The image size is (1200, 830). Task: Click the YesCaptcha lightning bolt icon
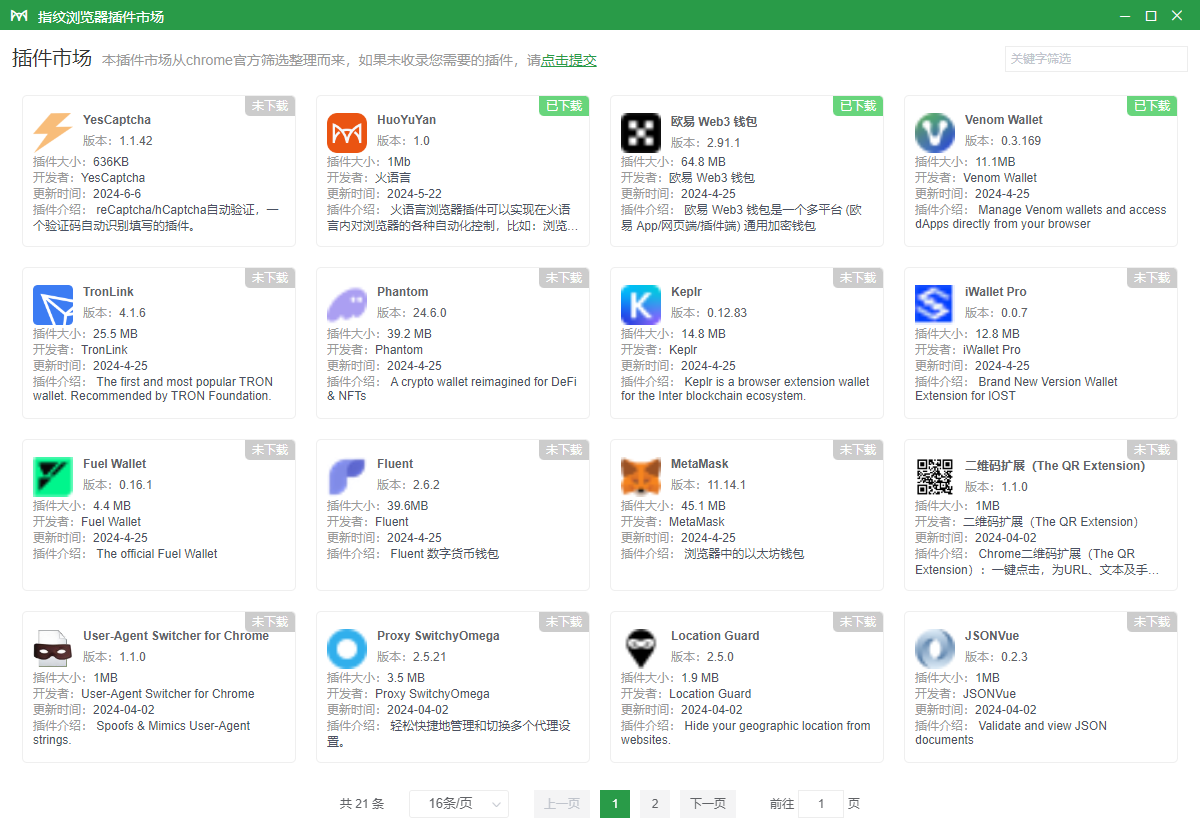pyautogui.click(x=53, y=133)
